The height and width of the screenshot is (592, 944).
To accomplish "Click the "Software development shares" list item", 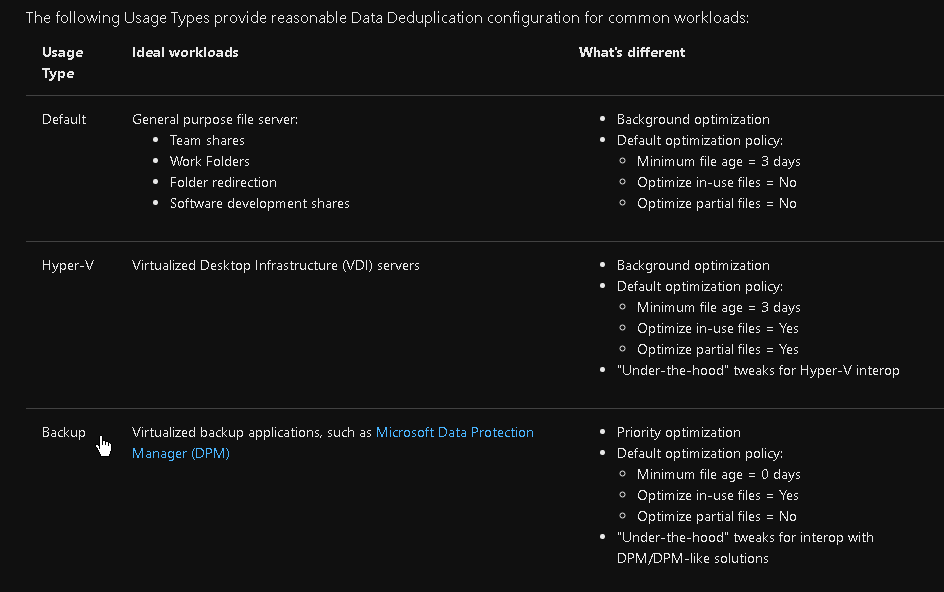I will 259,203.
